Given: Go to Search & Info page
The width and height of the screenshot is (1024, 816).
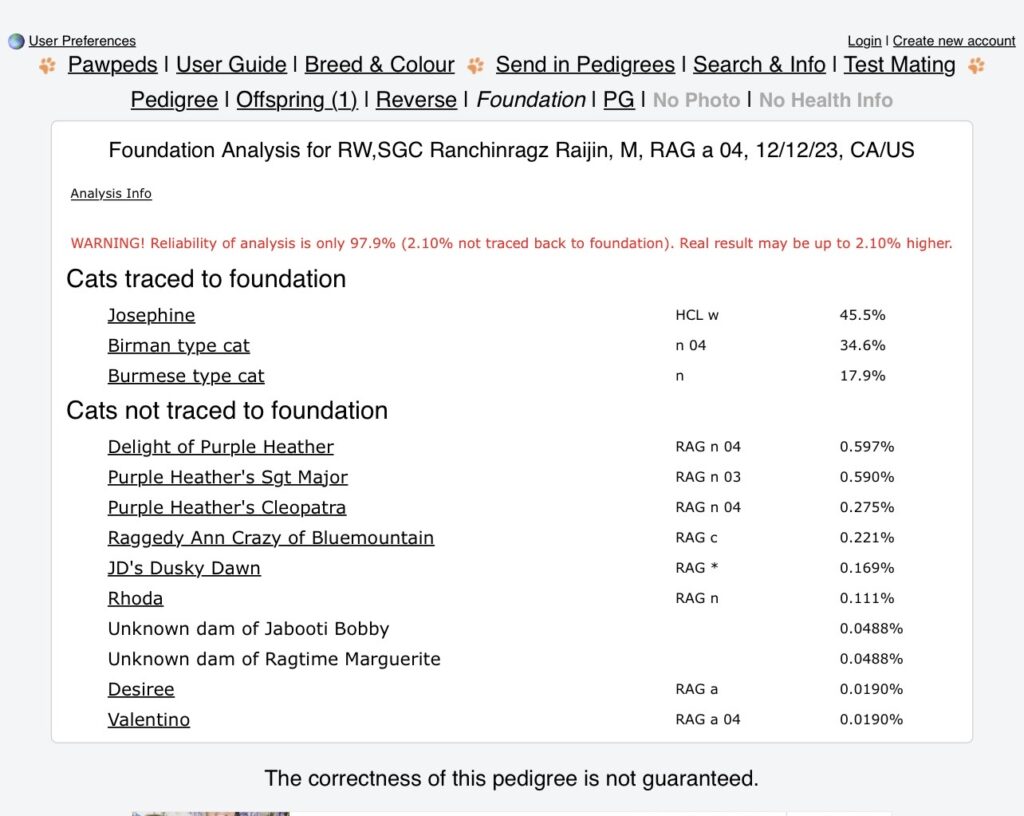Looking at the screenshot, I should pyautogui.click(x=760, y=65).
